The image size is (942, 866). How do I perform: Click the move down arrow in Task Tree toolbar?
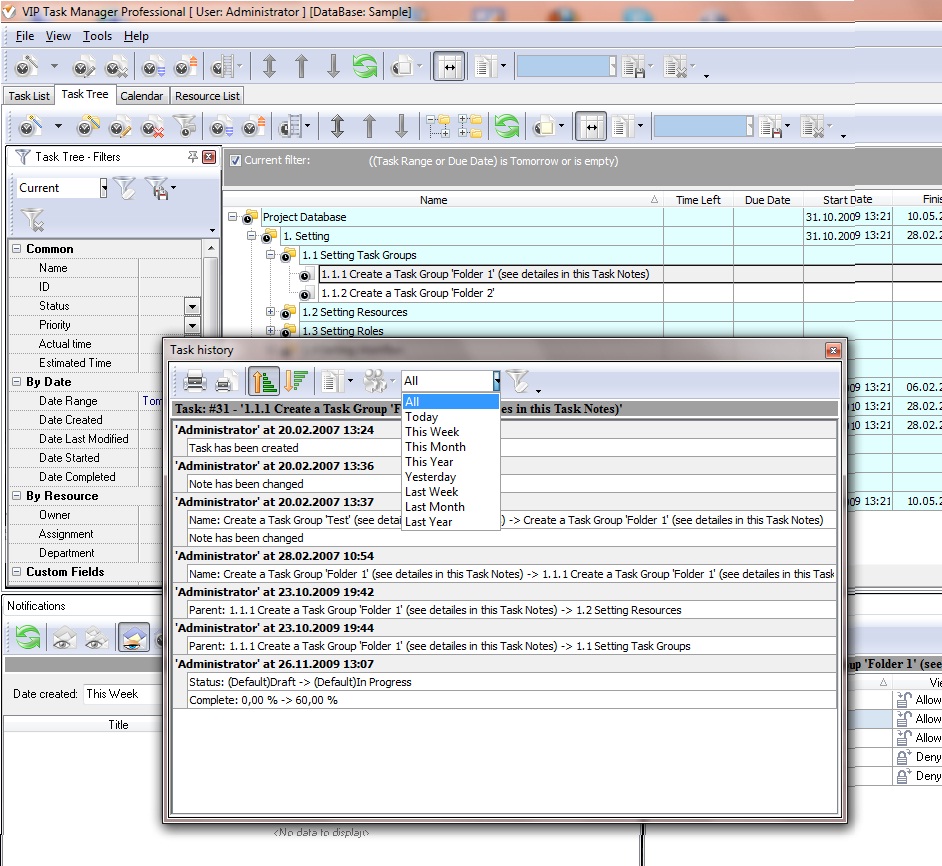[401, 127]
